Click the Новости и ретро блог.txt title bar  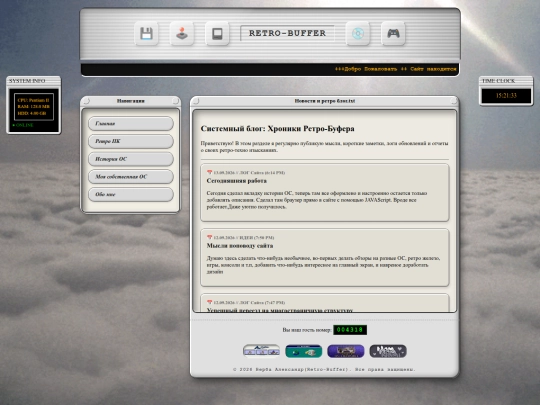point(325,101)
